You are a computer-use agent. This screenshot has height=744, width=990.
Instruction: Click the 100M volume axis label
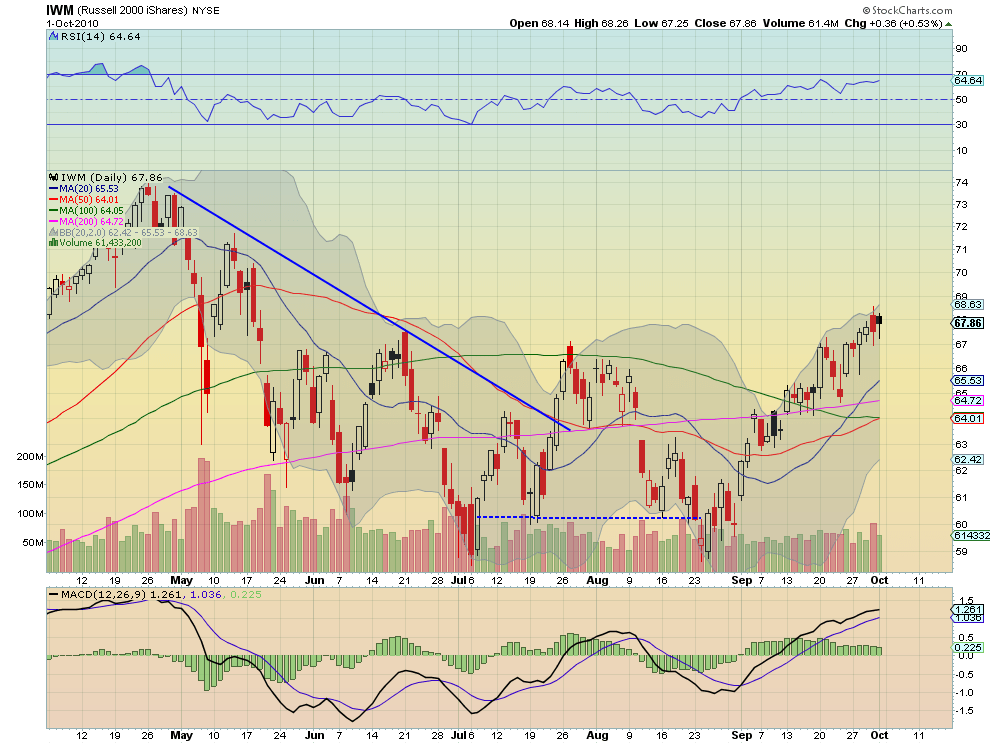pos(29,513)
